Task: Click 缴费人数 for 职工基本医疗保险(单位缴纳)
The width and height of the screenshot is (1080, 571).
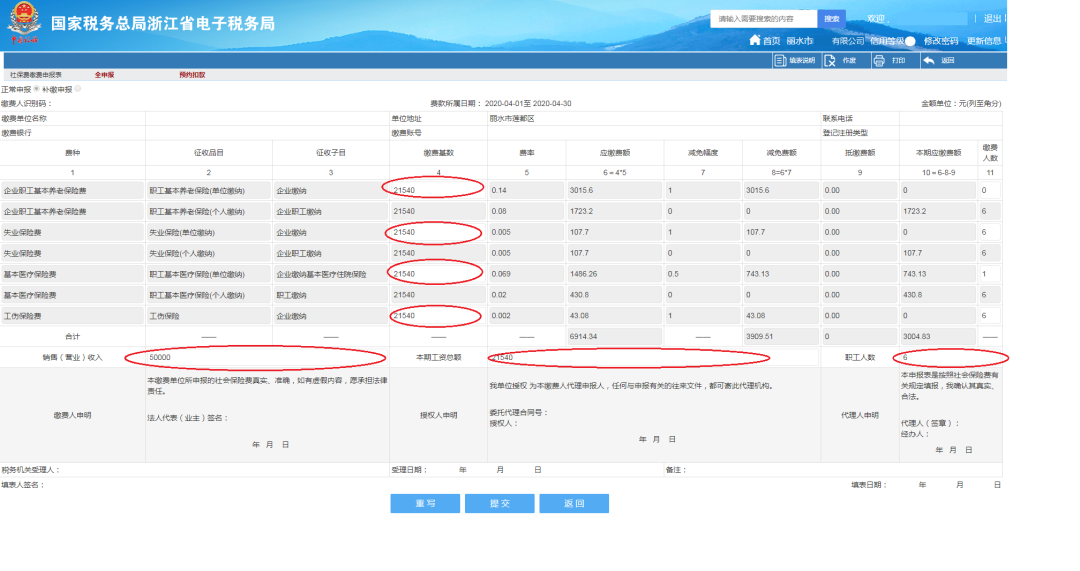Action: tap(990, 274)
